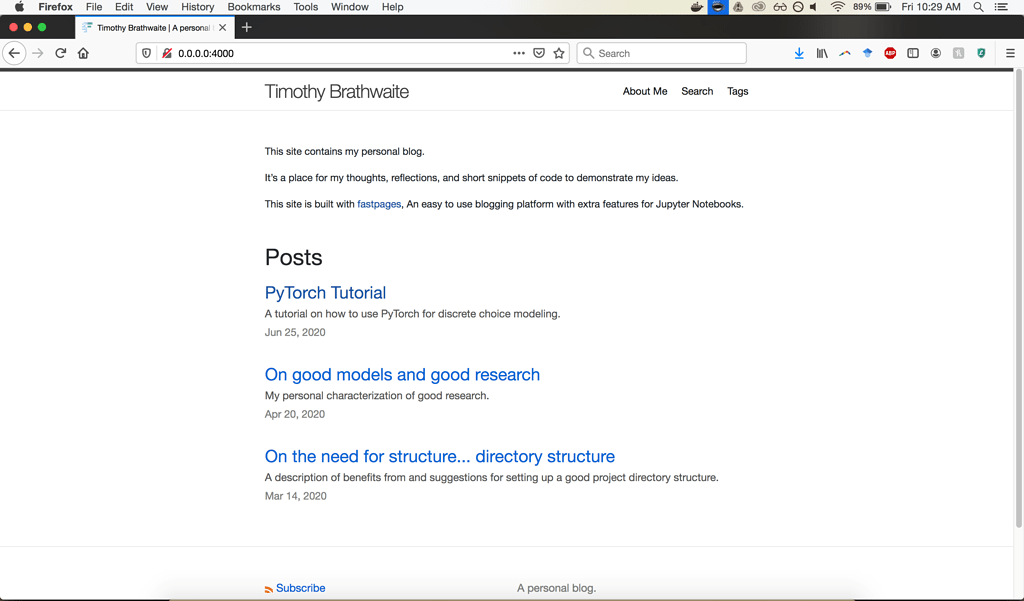Screen dimensions: 1024x601
Task: Toggle the browser sidebar view
Action: (913, 53)
